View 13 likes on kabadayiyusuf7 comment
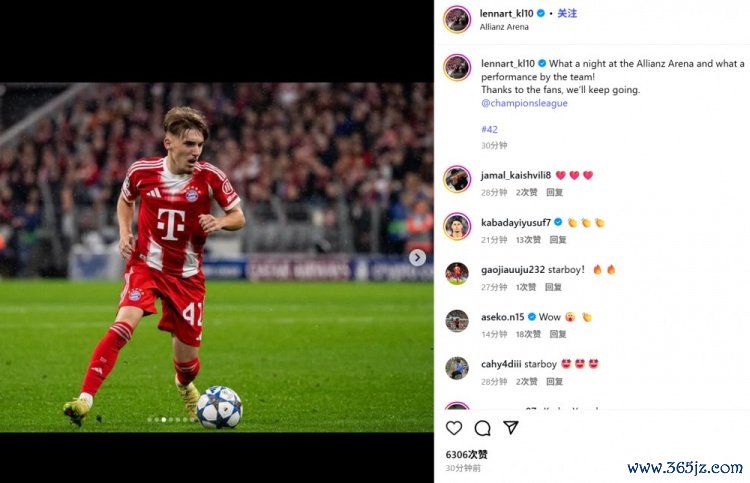Viewport: 750px width, 483px height. tap(528, 240)
